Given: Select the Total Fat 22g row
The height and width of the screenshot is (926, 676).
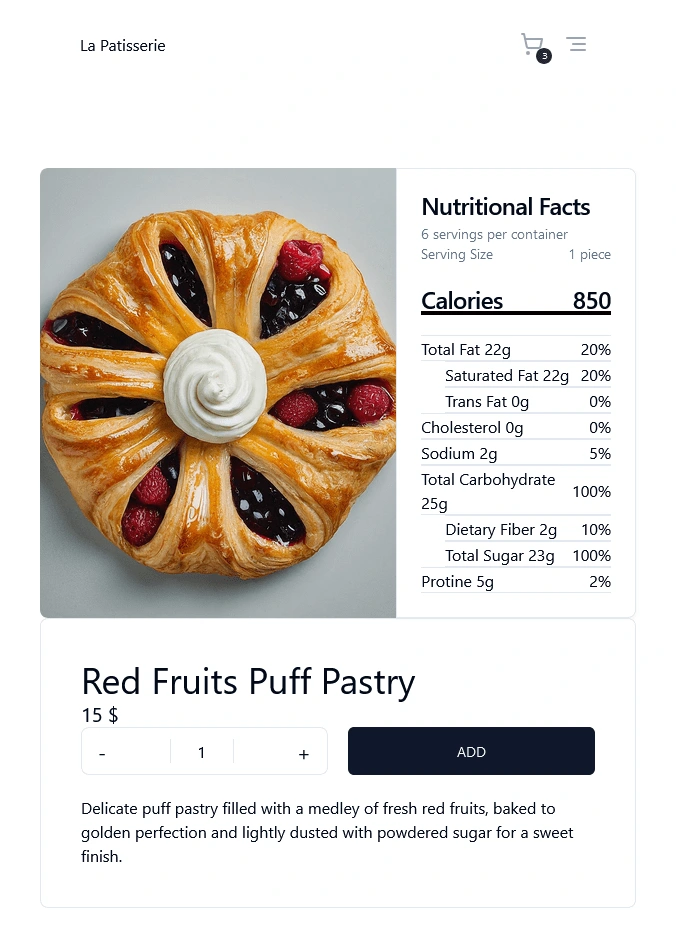Looking at the screenshot, I should pyautogui.click(x=515, y=349).
